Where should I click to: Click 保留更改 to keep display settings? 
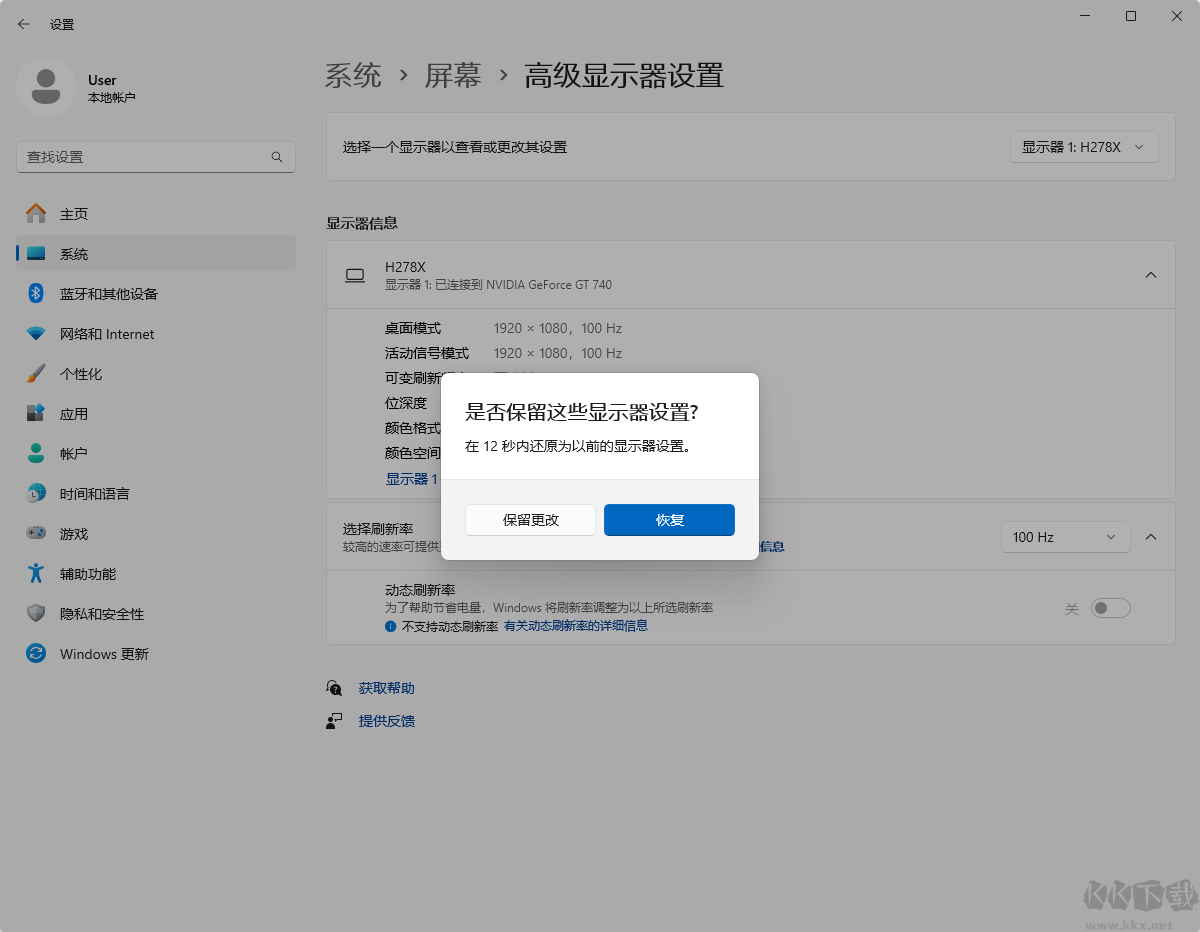click(x=530, y=520)
